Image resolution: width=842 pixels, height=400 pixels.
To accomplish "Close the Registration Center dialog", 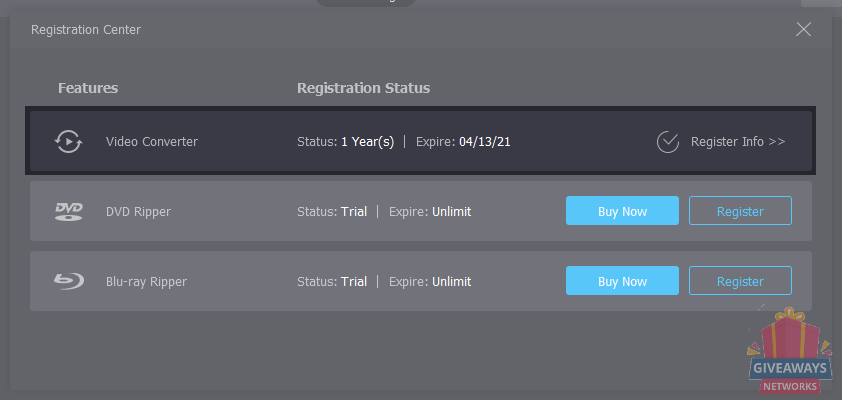I will click(803, 30).
